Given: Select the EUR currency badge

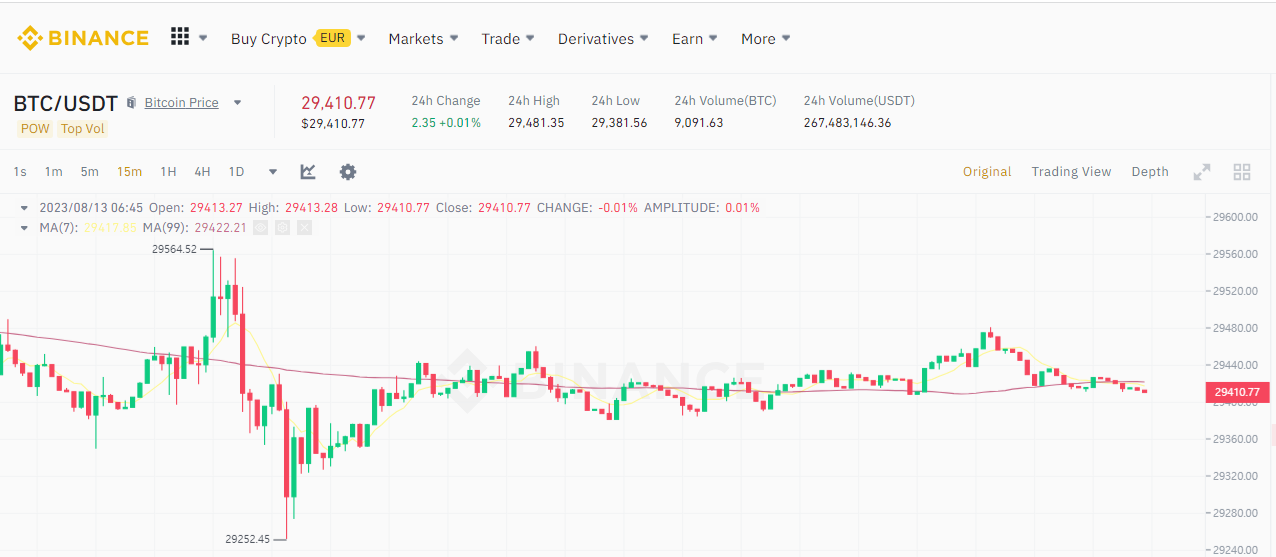Looking at the screenshot, I should click(x=332, y=38).
